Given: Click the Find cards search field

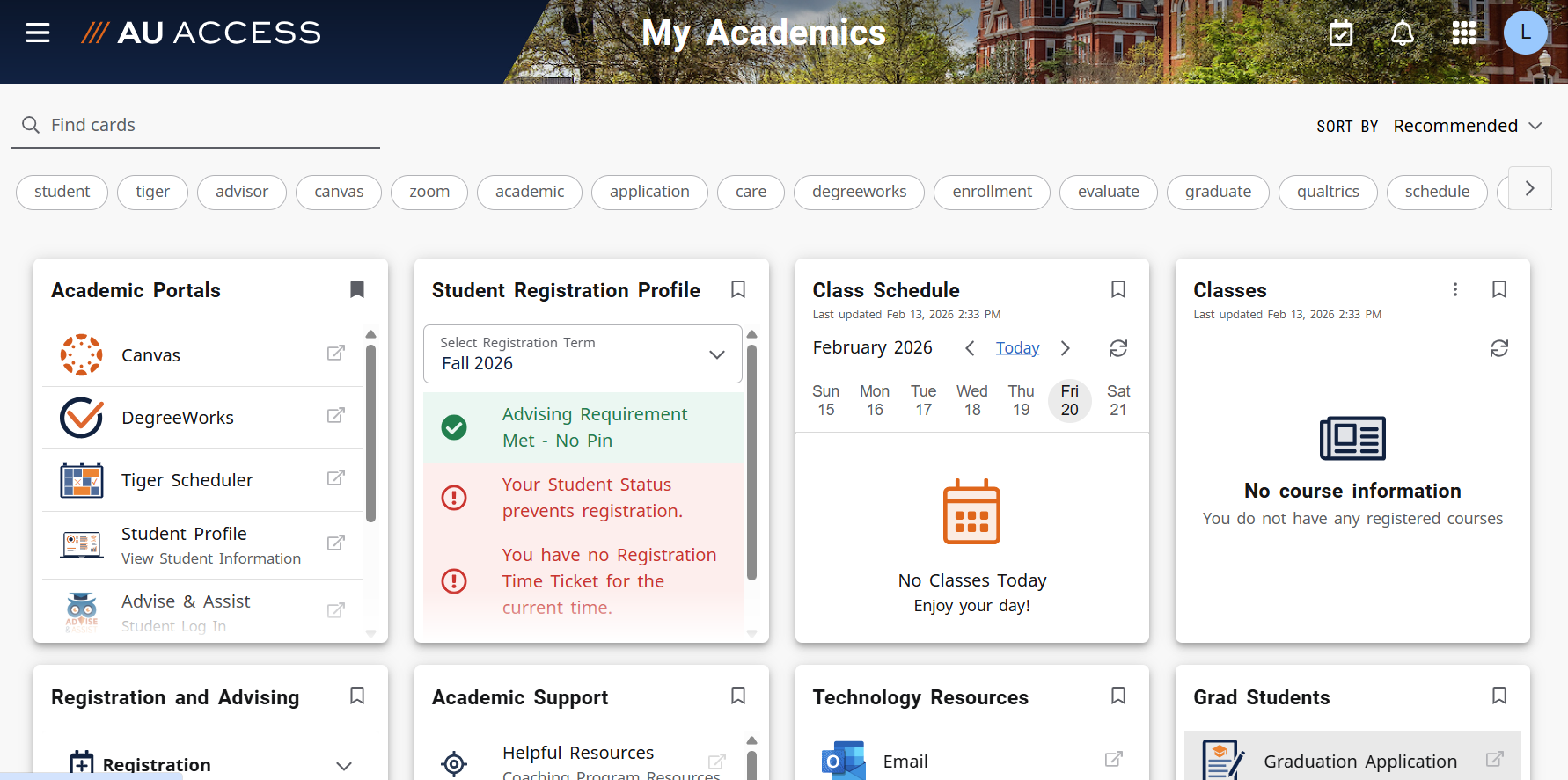Looking at the screenshot, I should pyautogui.click(x=195, y=125).
